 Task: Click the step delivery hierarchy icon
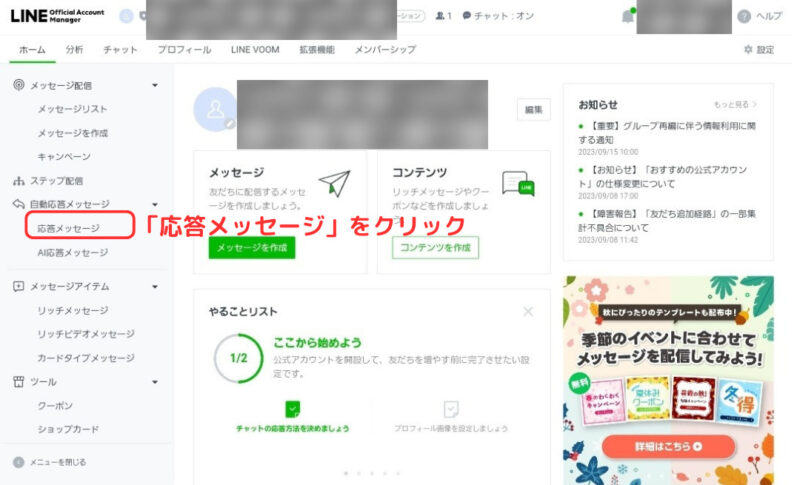pyautogui.click(x=19, y=181)
